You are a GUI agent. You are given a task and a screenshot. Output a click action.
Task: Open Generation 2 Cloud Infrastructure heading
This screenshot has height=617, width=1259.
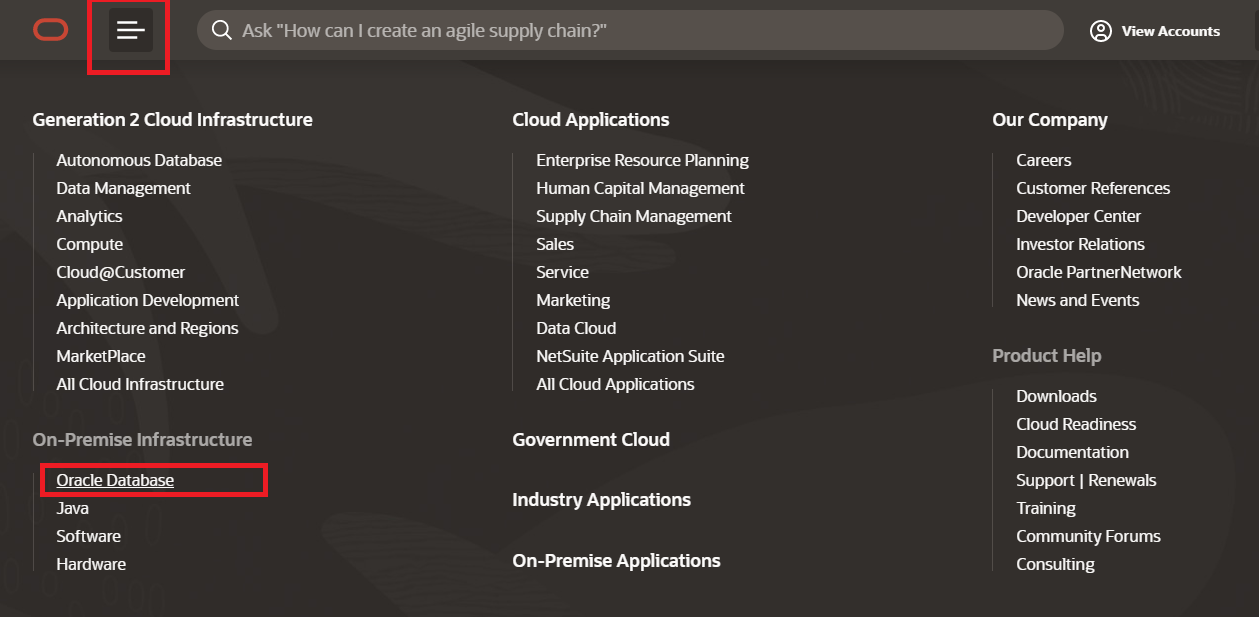[x=172, y=120]
